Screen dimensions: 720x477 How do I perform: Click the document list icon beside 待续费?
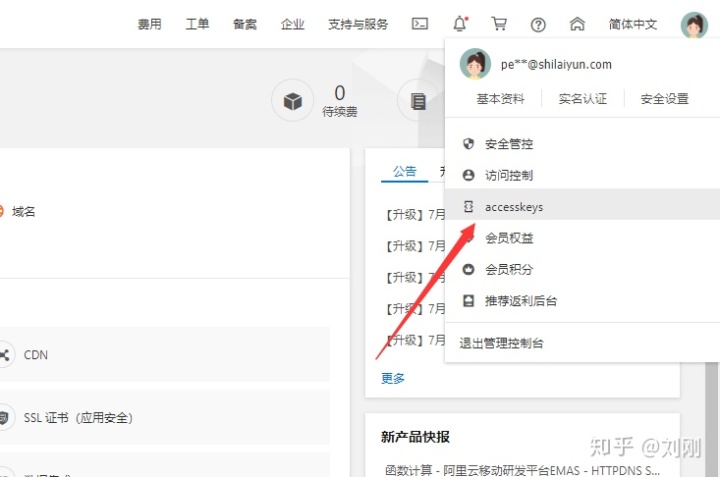(x=418, y=101)
